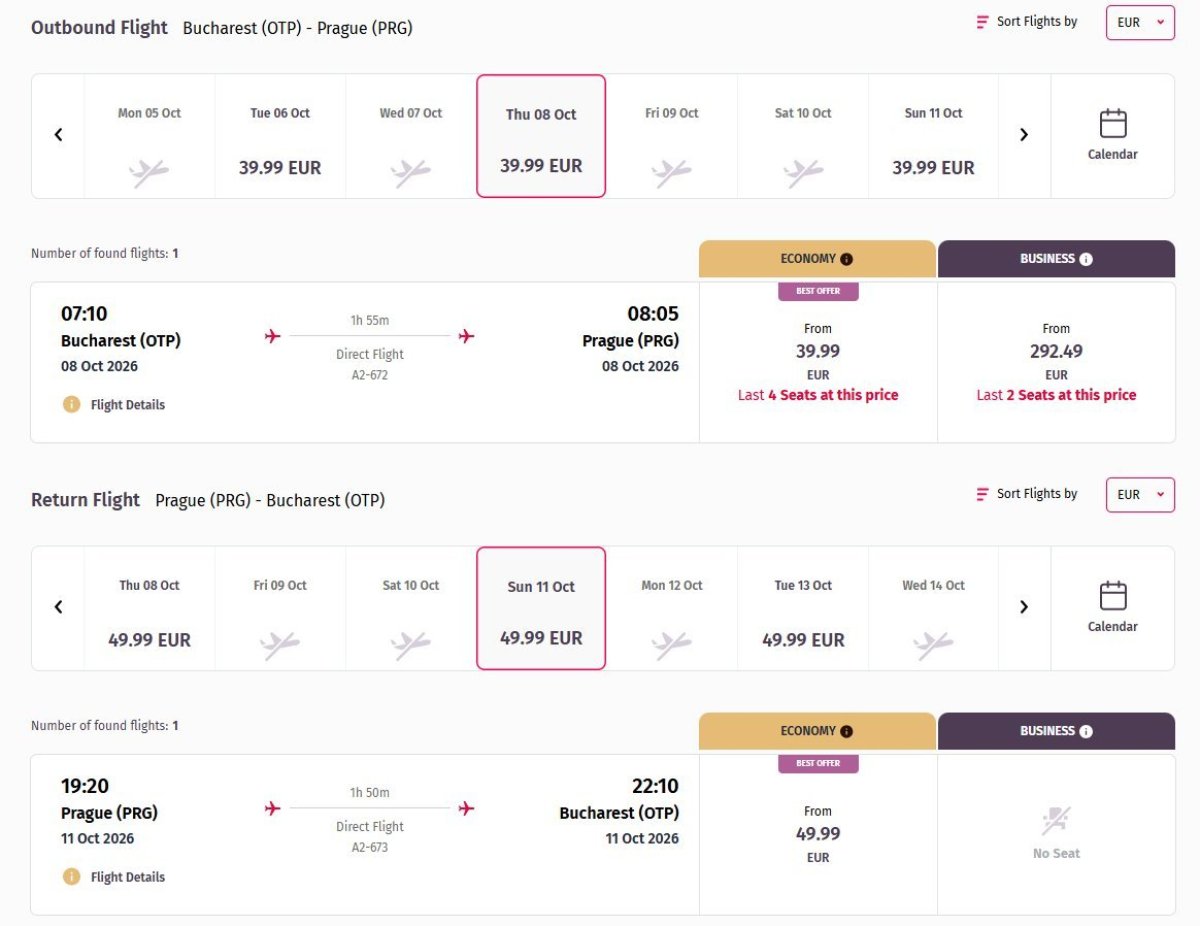Screen dimensions: 1200x926
Task: Click the outbound Sort Flights by icon
Action: coord(982,22)
